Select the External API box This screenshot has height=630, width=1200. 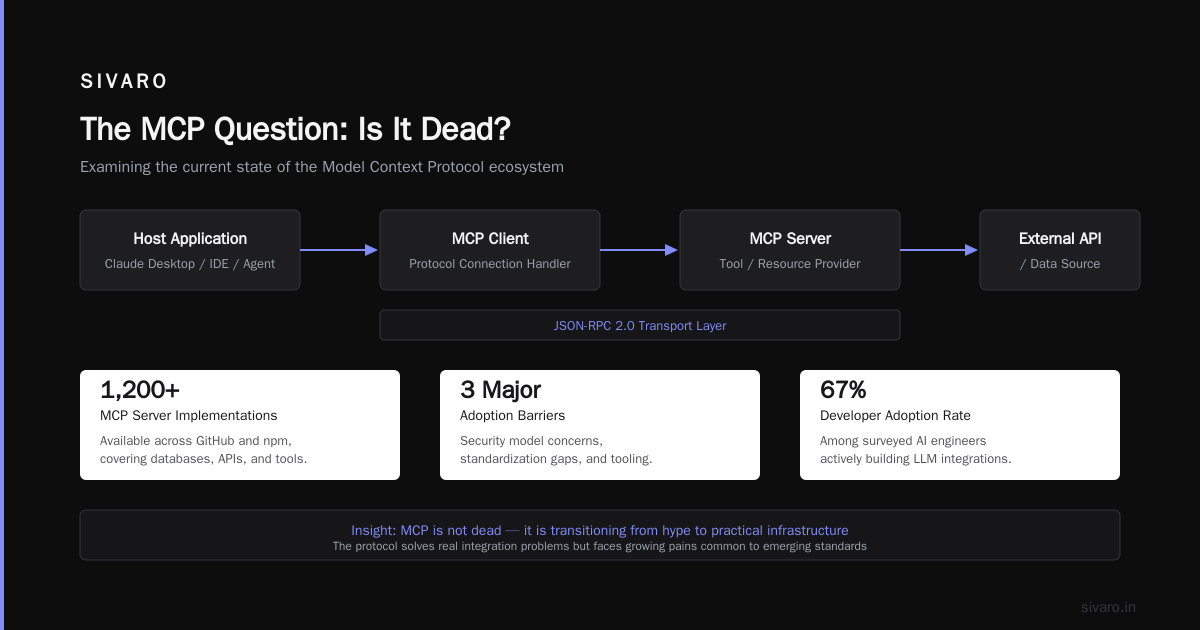point(1060,250)
